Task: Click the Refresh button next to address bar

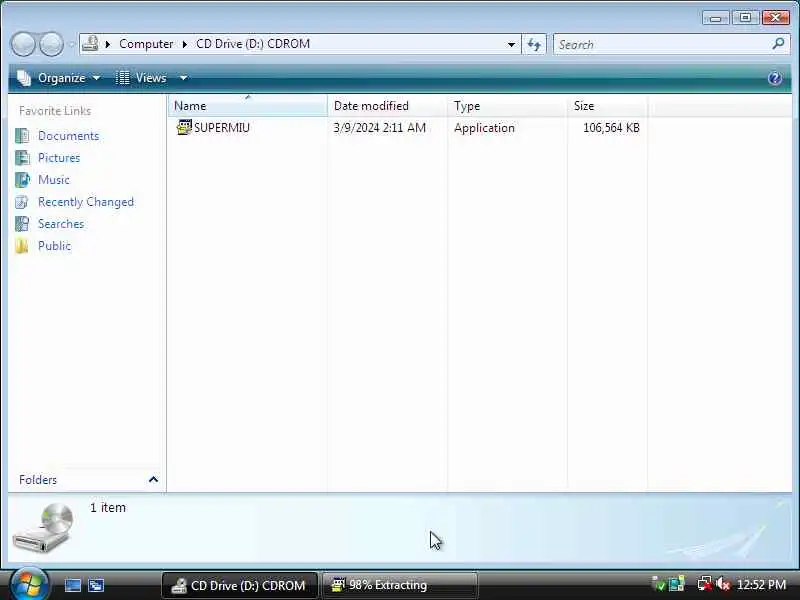Action: pos(534,44)
